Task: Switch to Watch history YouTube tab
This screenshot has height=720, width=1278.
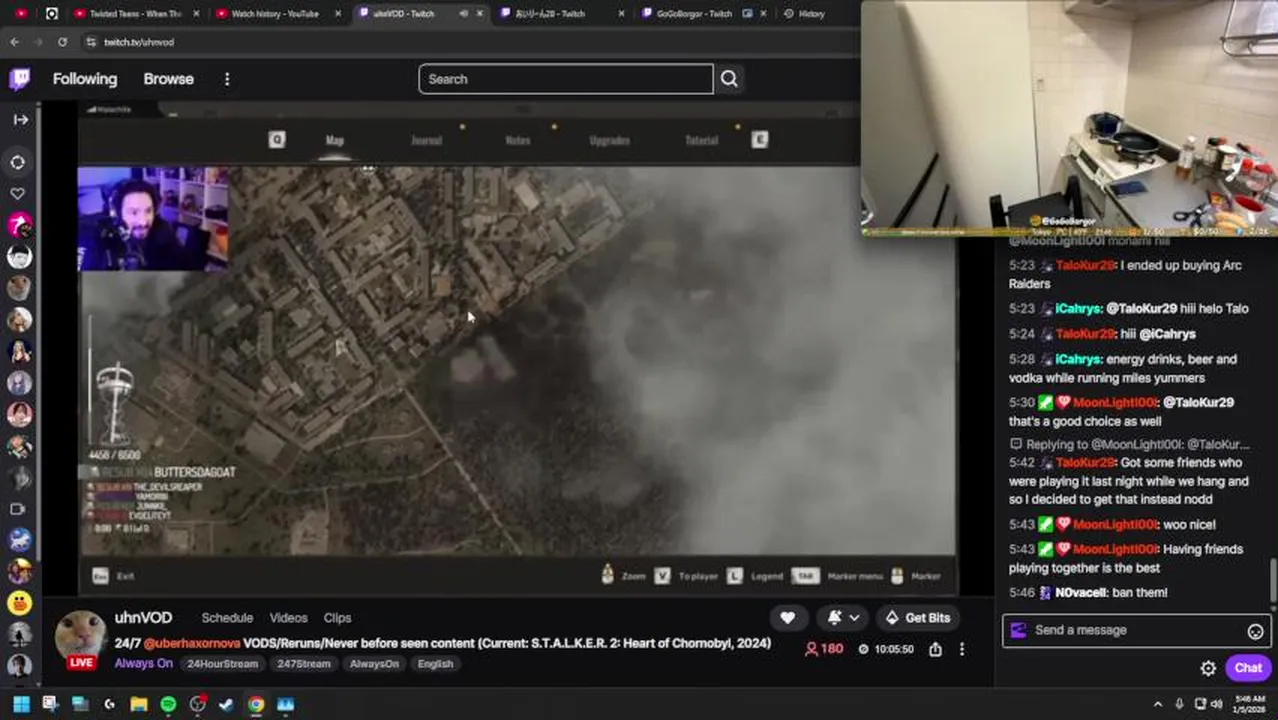Action: point(274,14)
